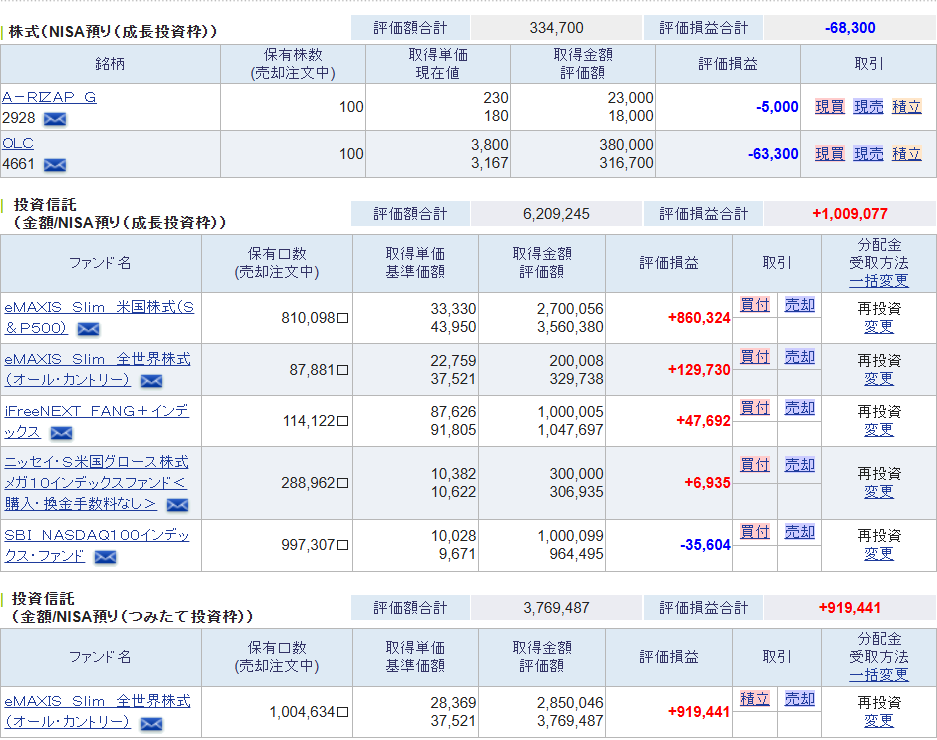Viewport: 937px width, 740px height.
Task: Click 一括変更 in 成長投資枠 fund table header
Action: [879, 280]
